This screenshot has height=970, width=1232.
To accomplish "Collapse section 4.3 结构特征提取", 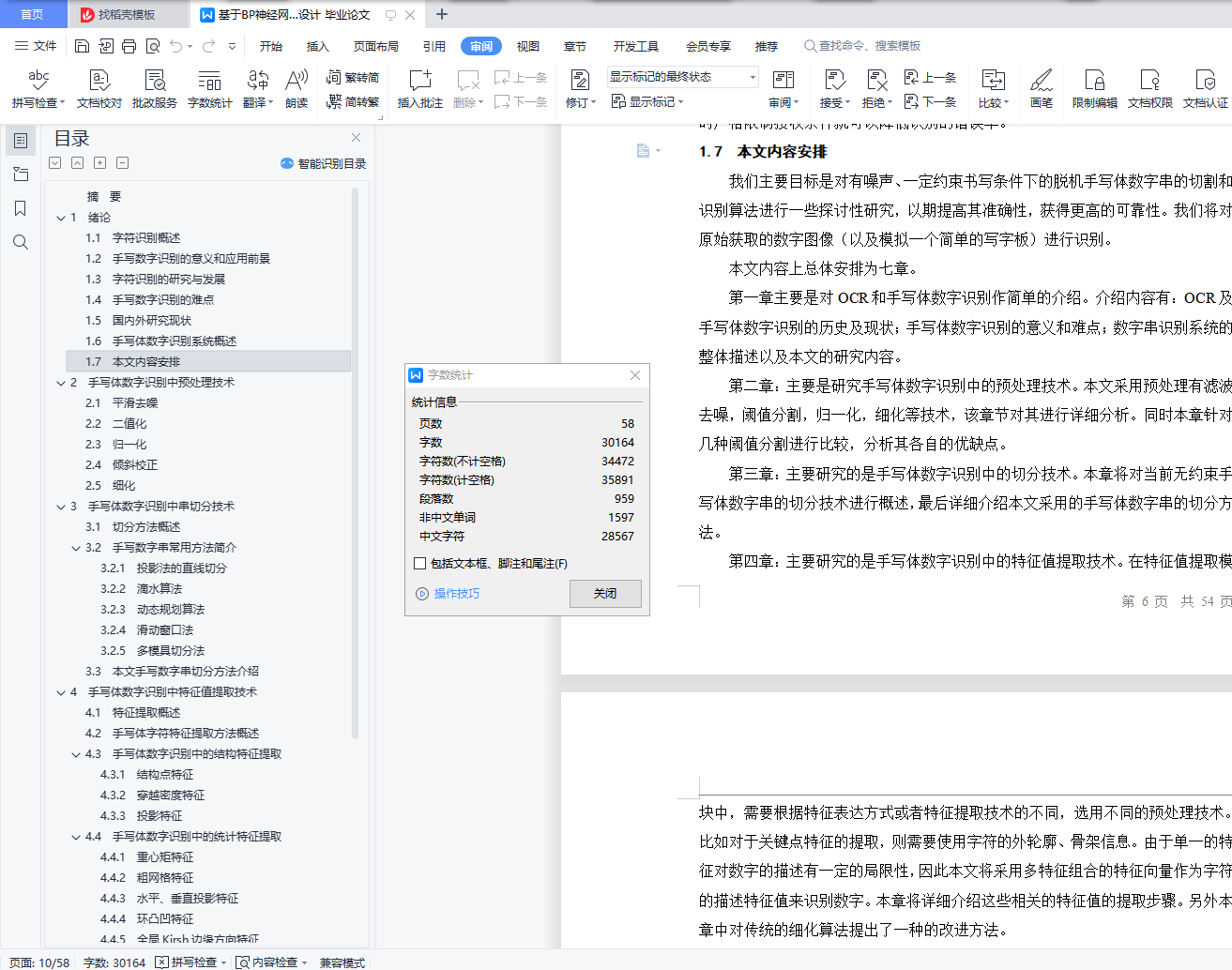I will (x=76, y=754).
